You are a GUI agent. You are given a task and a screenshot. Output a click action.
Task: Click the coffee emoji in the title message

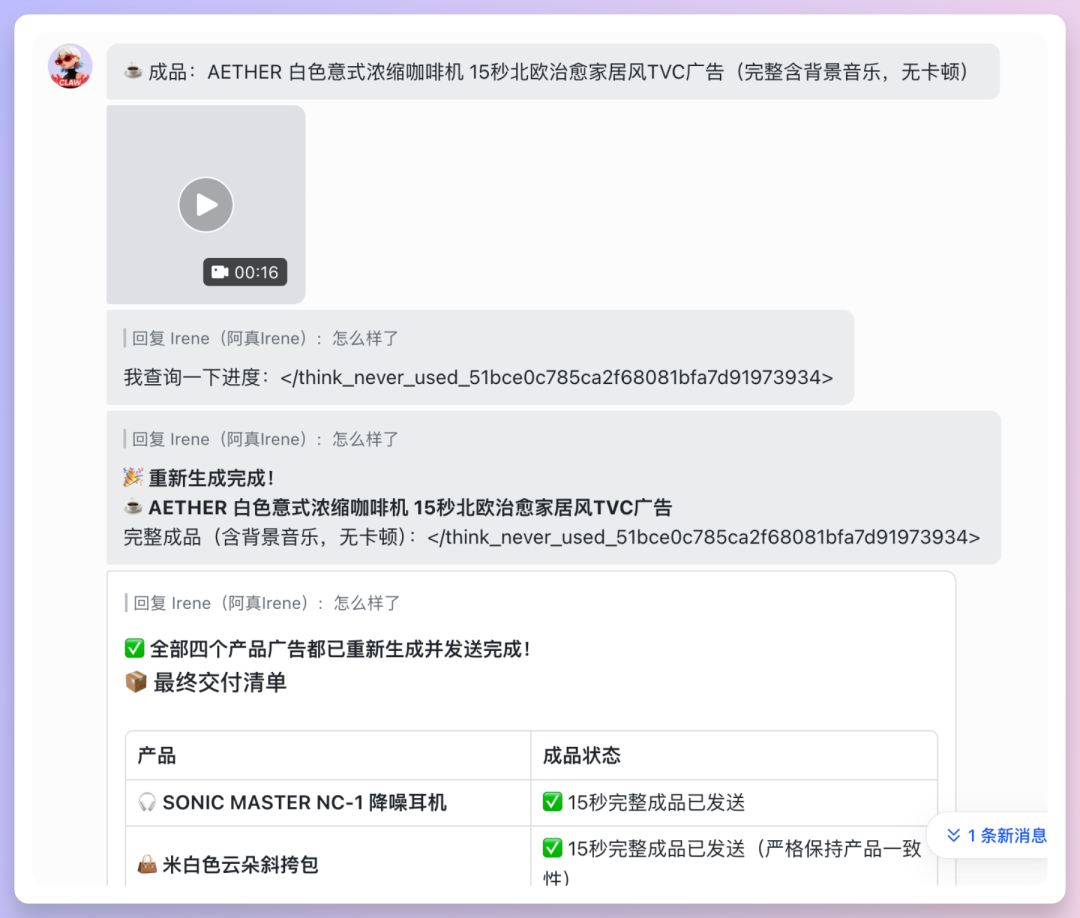pyautogui.click(x=131, y=71)
